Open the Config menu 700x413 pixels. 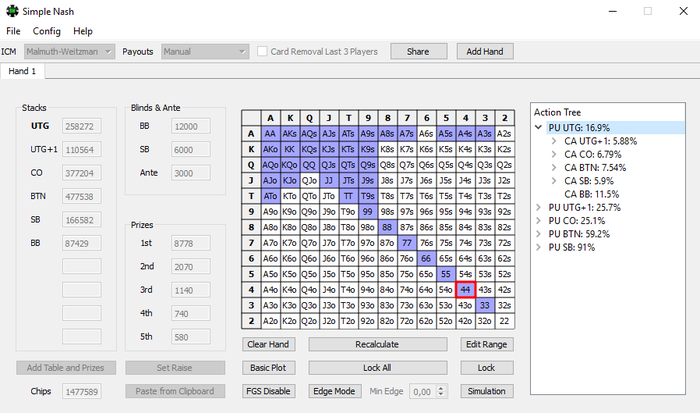pyautogui.click(x=46, y=31)
